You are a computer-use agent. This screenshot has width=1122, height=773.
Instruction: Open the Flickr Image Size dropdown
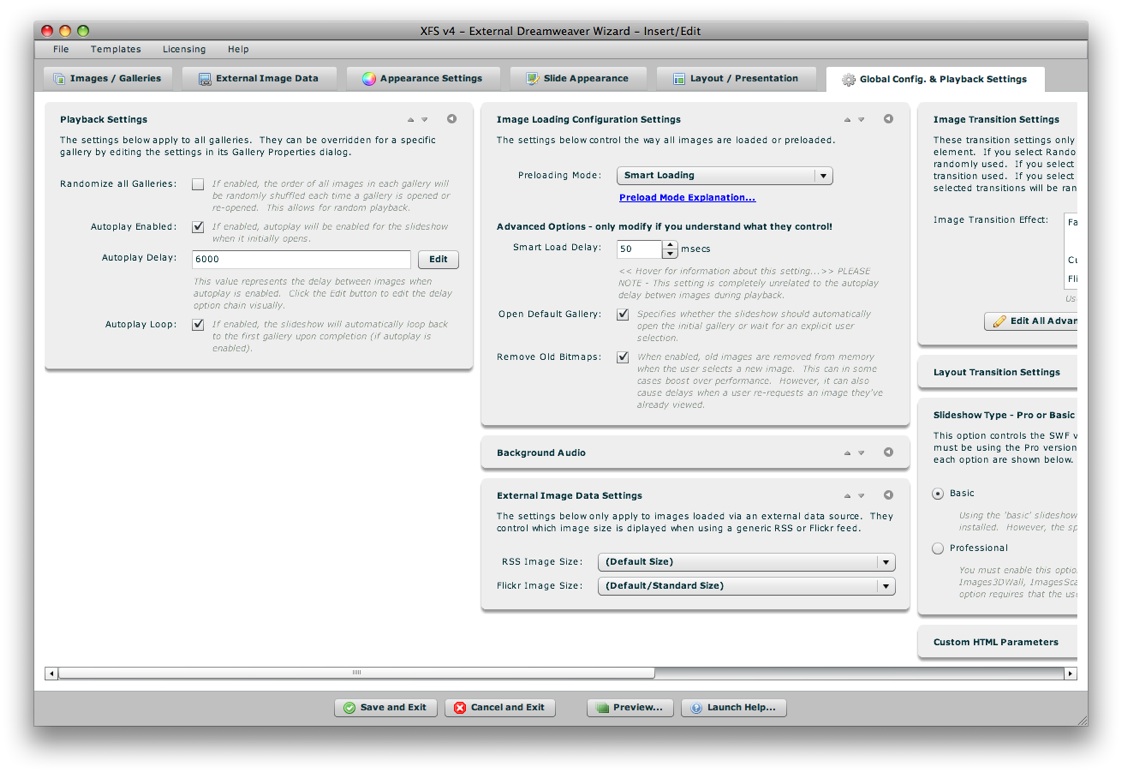tap(745, 586)
